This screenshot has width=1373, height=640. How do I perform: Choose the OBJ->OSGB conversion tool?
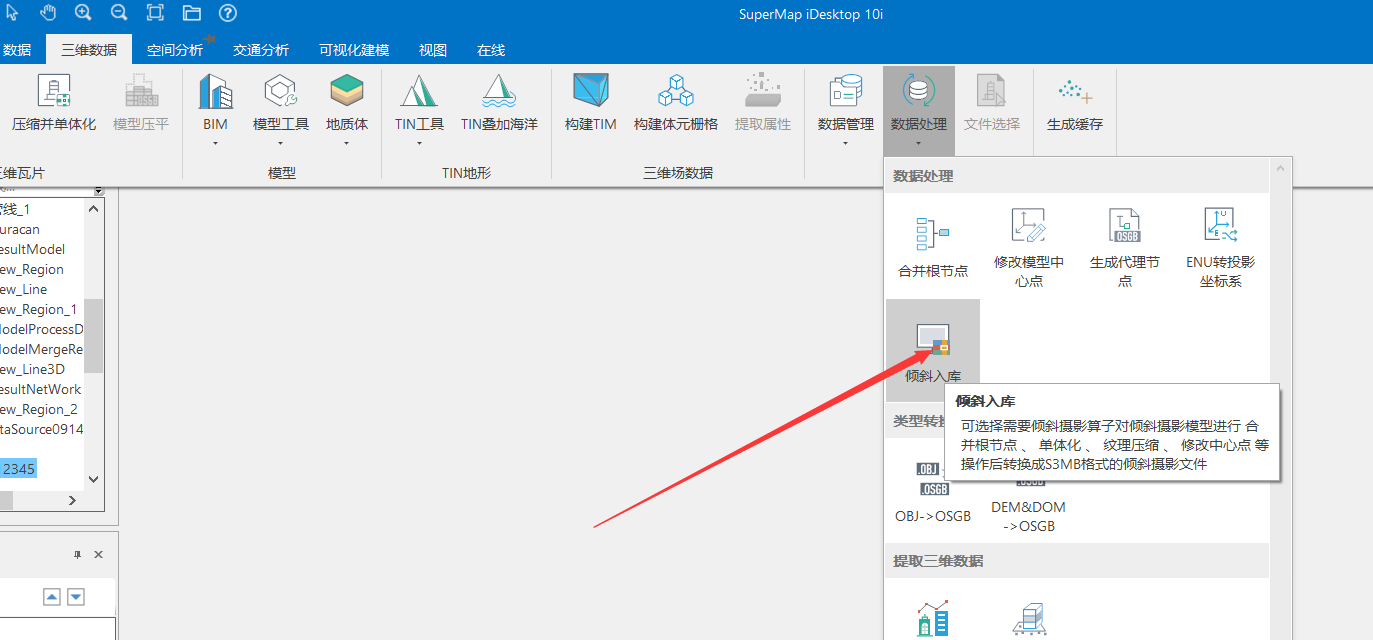[x=933, y=494]
